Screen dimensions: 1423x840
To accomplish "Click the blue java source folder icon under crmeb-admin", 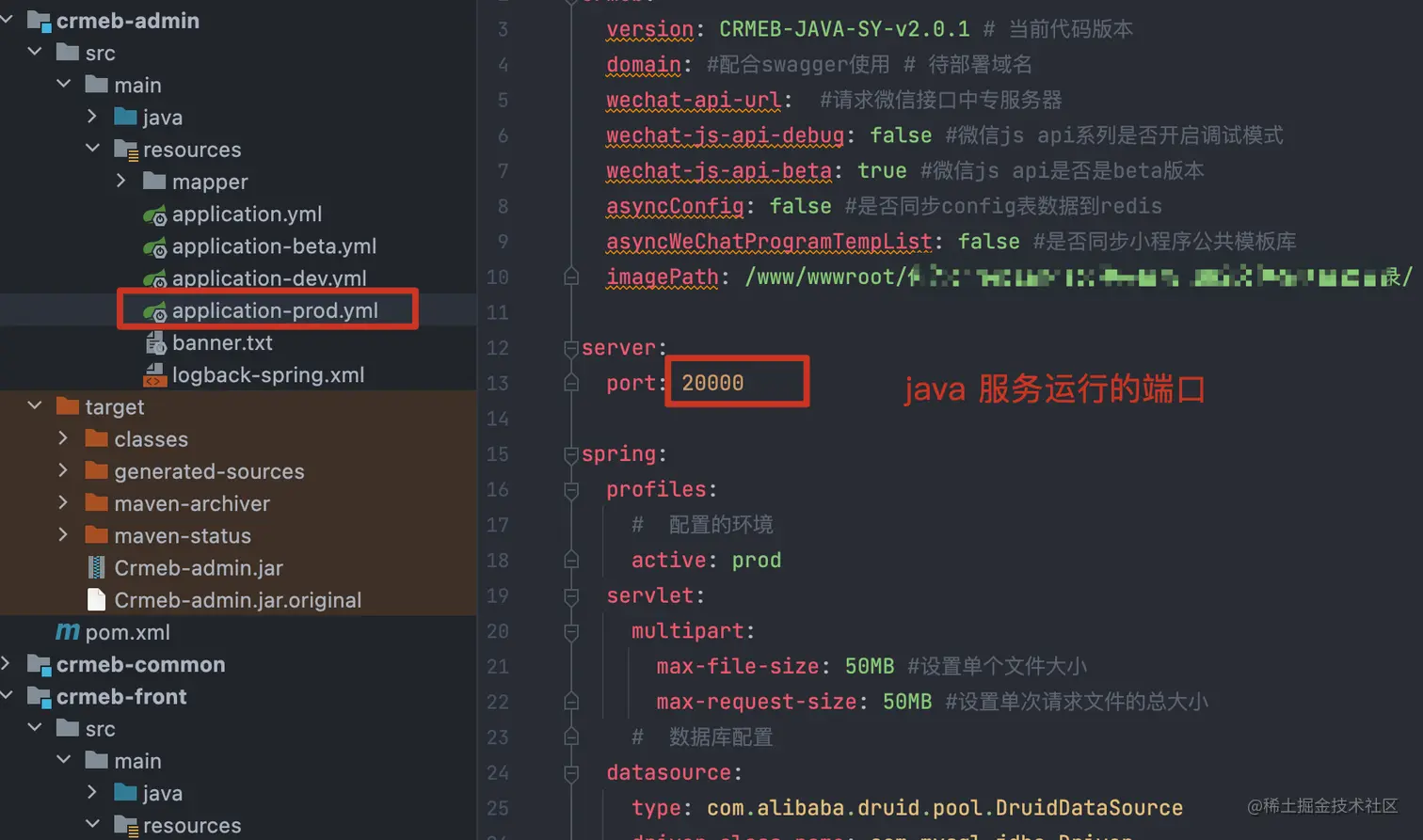I will [125, 116].
